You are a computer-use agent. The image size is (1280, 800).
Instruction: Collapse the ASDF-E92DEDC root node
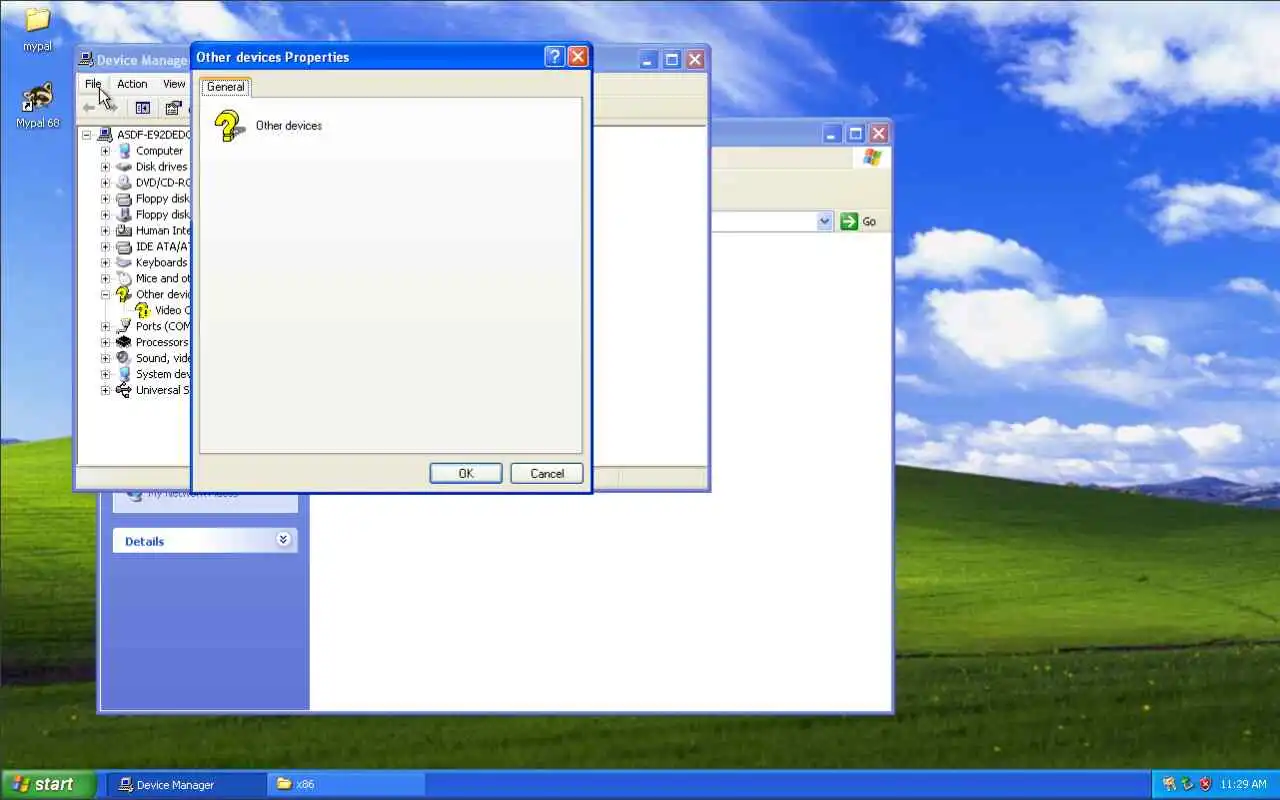[x=87, y=135]
